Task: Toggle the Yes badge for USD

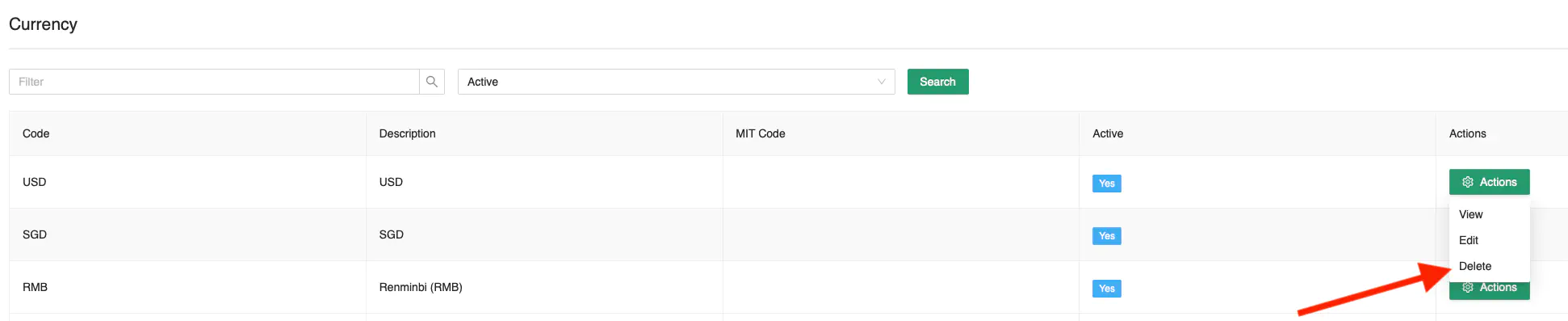Action: point(1107,184)
